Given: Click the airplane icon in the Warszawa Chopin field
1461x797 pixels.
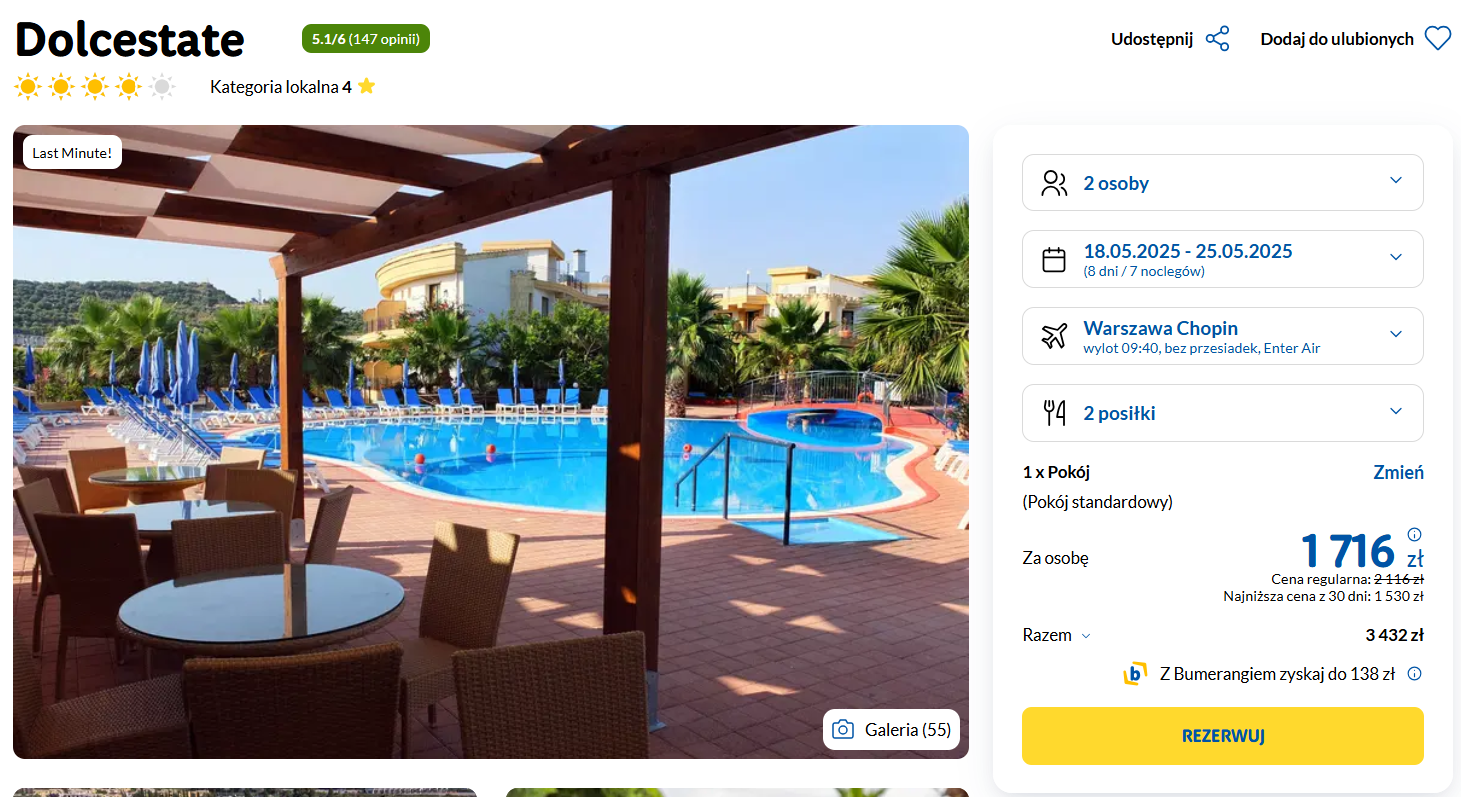Looking at the screenshot, I should [x=1054, y=336].
